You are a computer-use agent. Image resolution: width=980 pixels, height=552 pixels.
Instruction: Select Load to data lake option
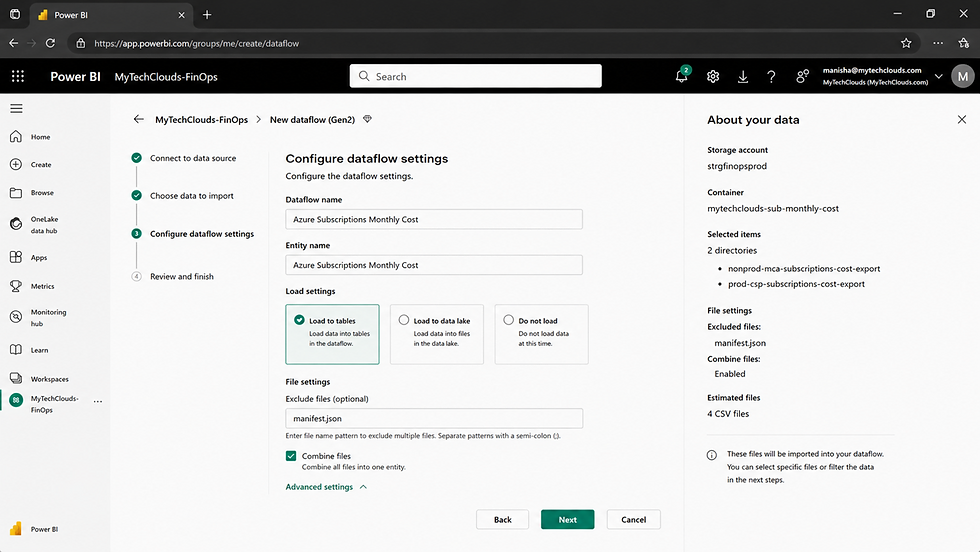437,334
